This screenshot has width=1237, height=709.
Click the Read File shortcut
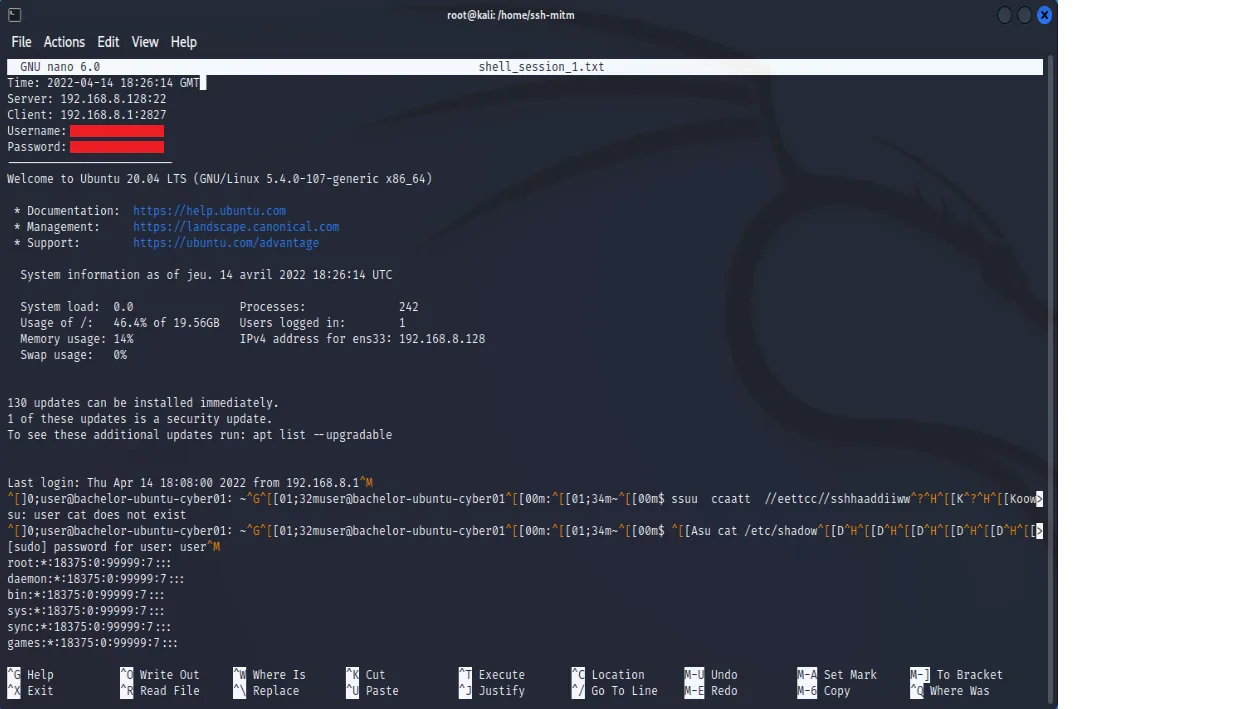[x=160, y=691]
